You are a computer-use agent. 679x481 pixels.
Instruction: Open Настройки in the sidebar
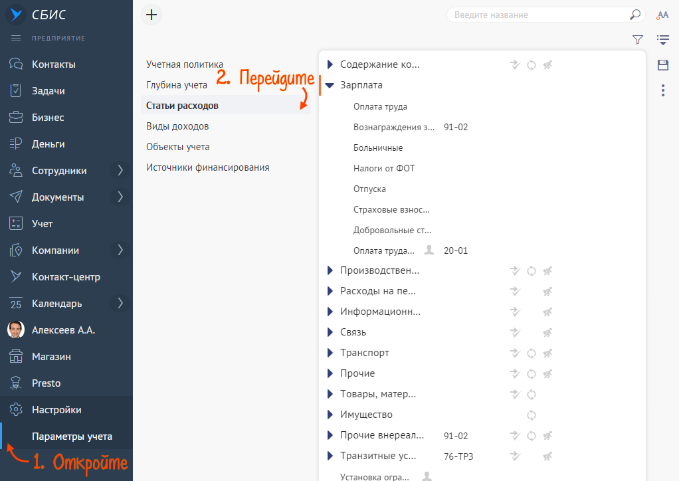pos(57,409)
